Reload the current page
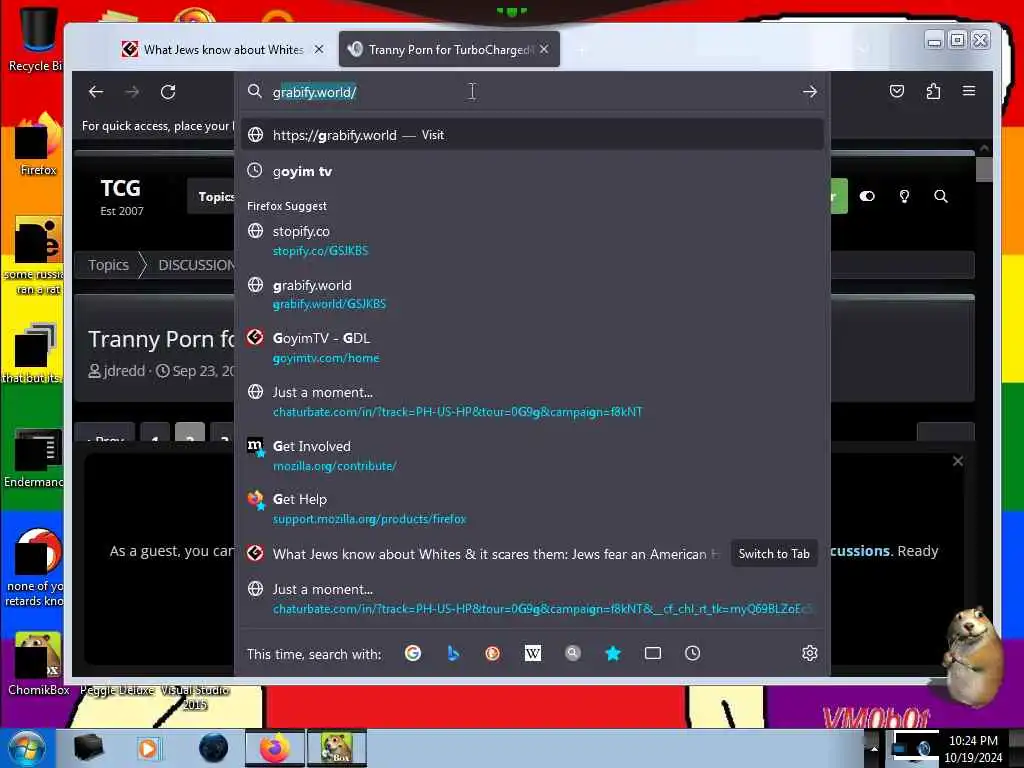The width and height of the screenshot is (1024, 768). click(x=168, y=92)
